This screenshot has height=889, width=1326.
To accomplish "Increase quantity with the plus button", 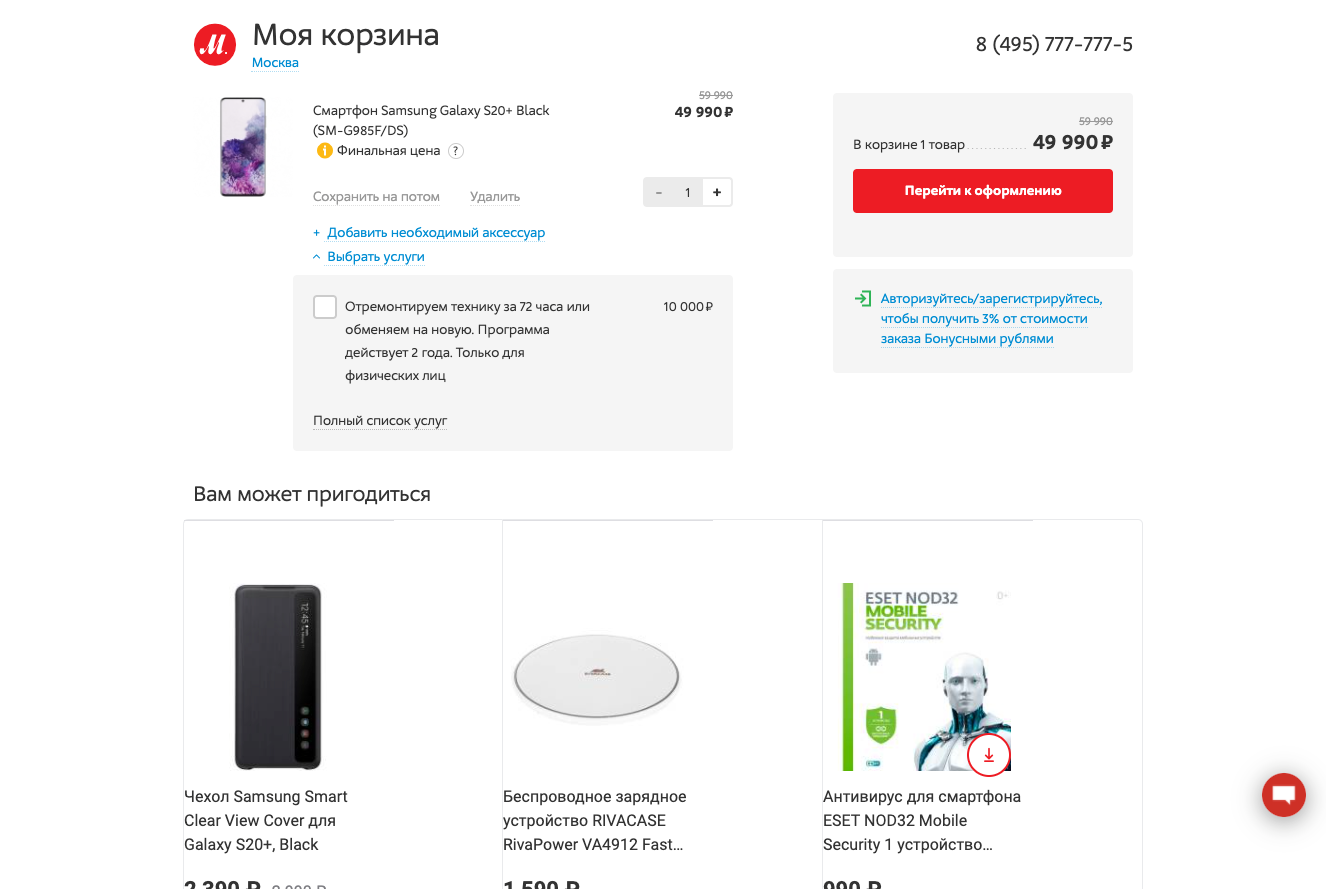I will point(717,192).
